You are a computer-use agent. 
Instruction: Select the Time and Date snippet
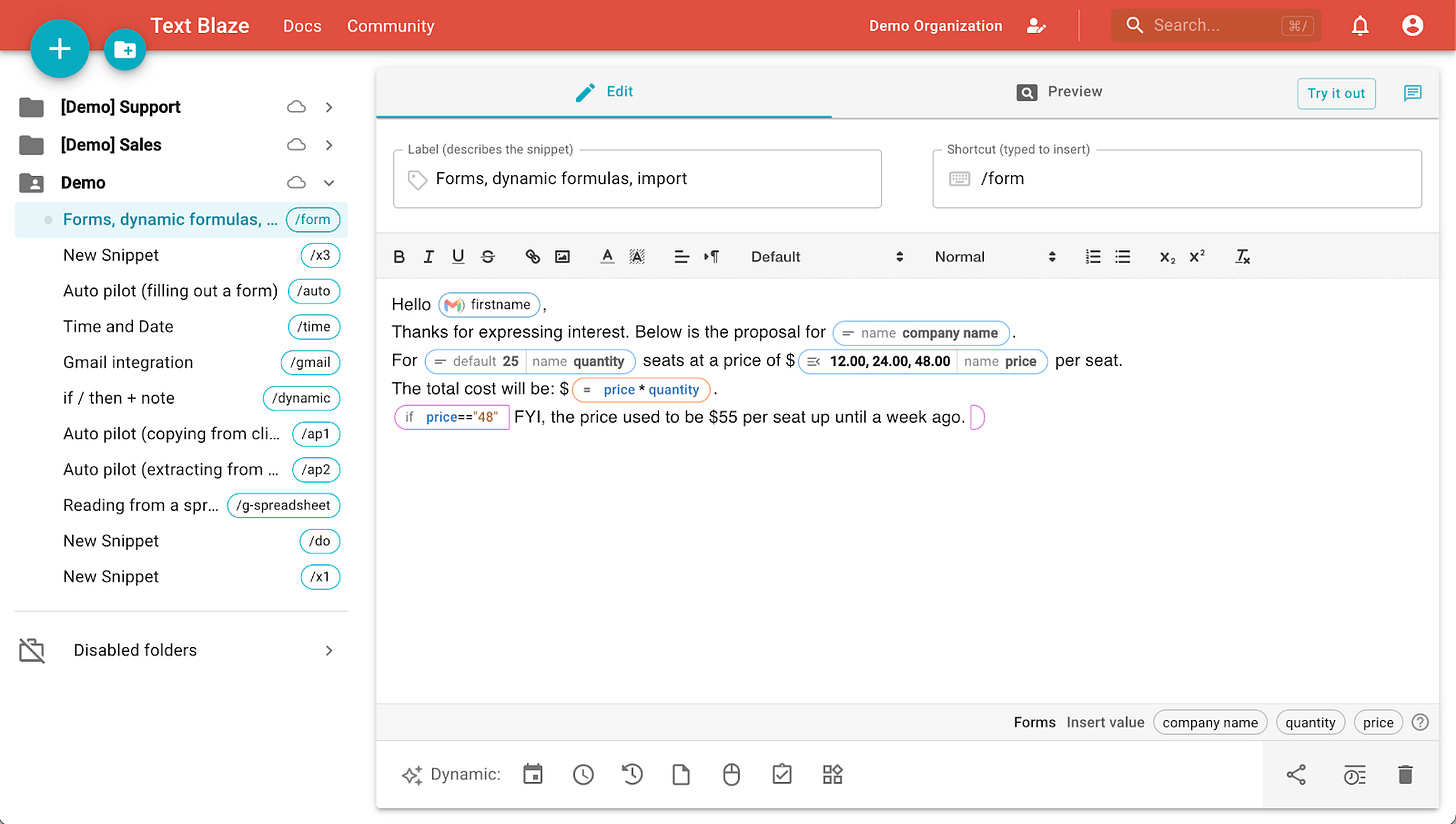(181, 327)
